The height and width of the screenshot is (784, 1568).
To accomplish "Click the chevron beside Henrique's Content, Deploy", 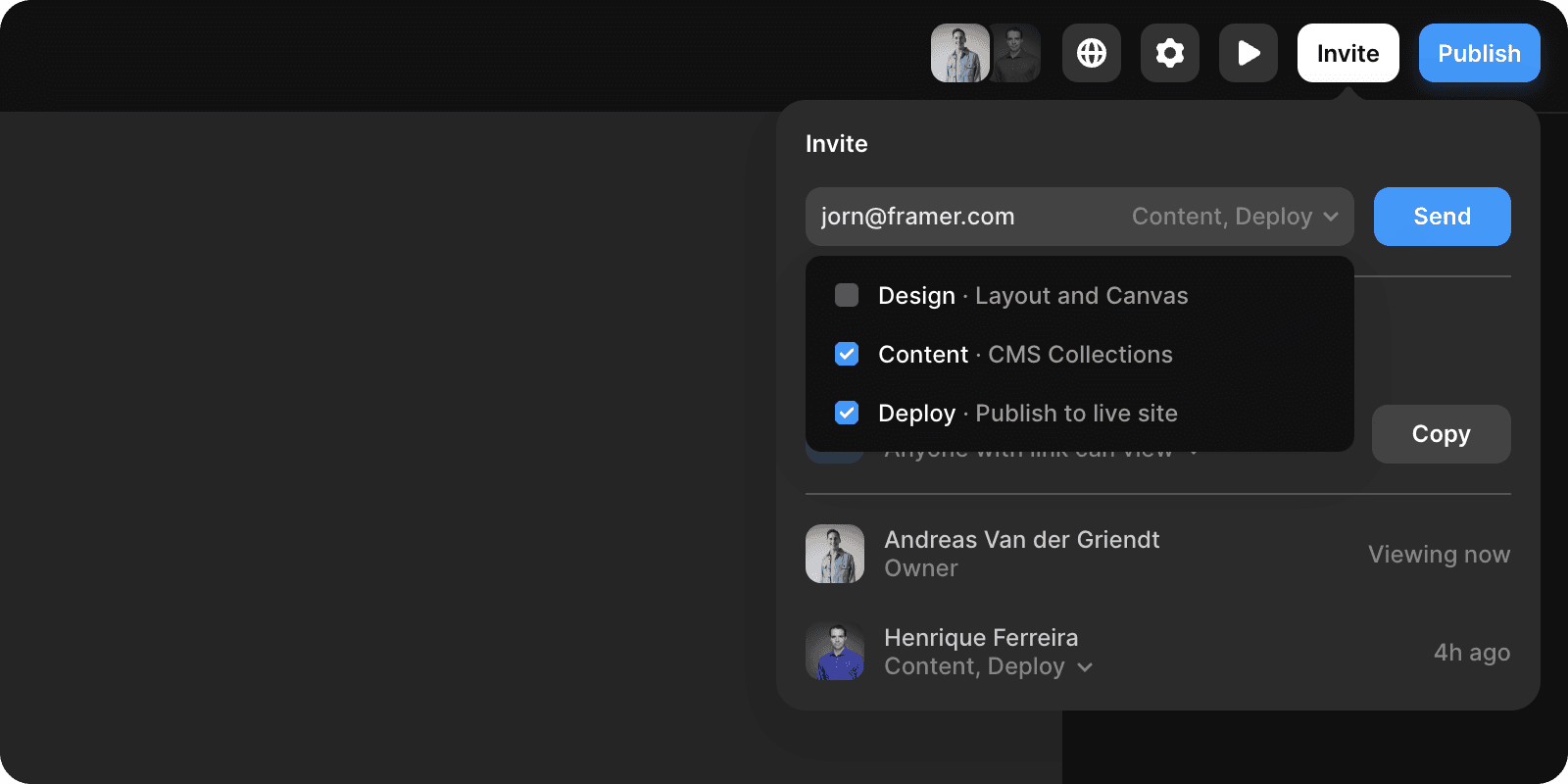I will coord(1085,667).
